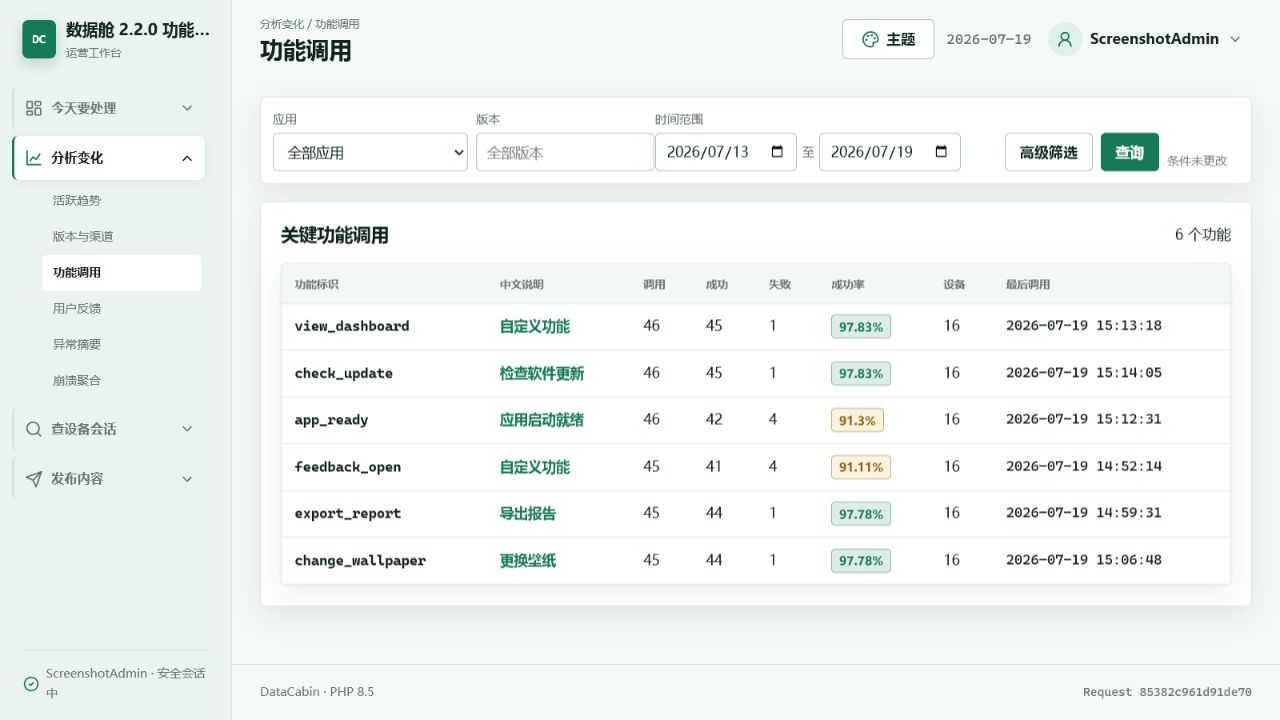Viewport: 1280px width, 720px height.
Task: Click the secure session check icon
Action: [31, 684]
